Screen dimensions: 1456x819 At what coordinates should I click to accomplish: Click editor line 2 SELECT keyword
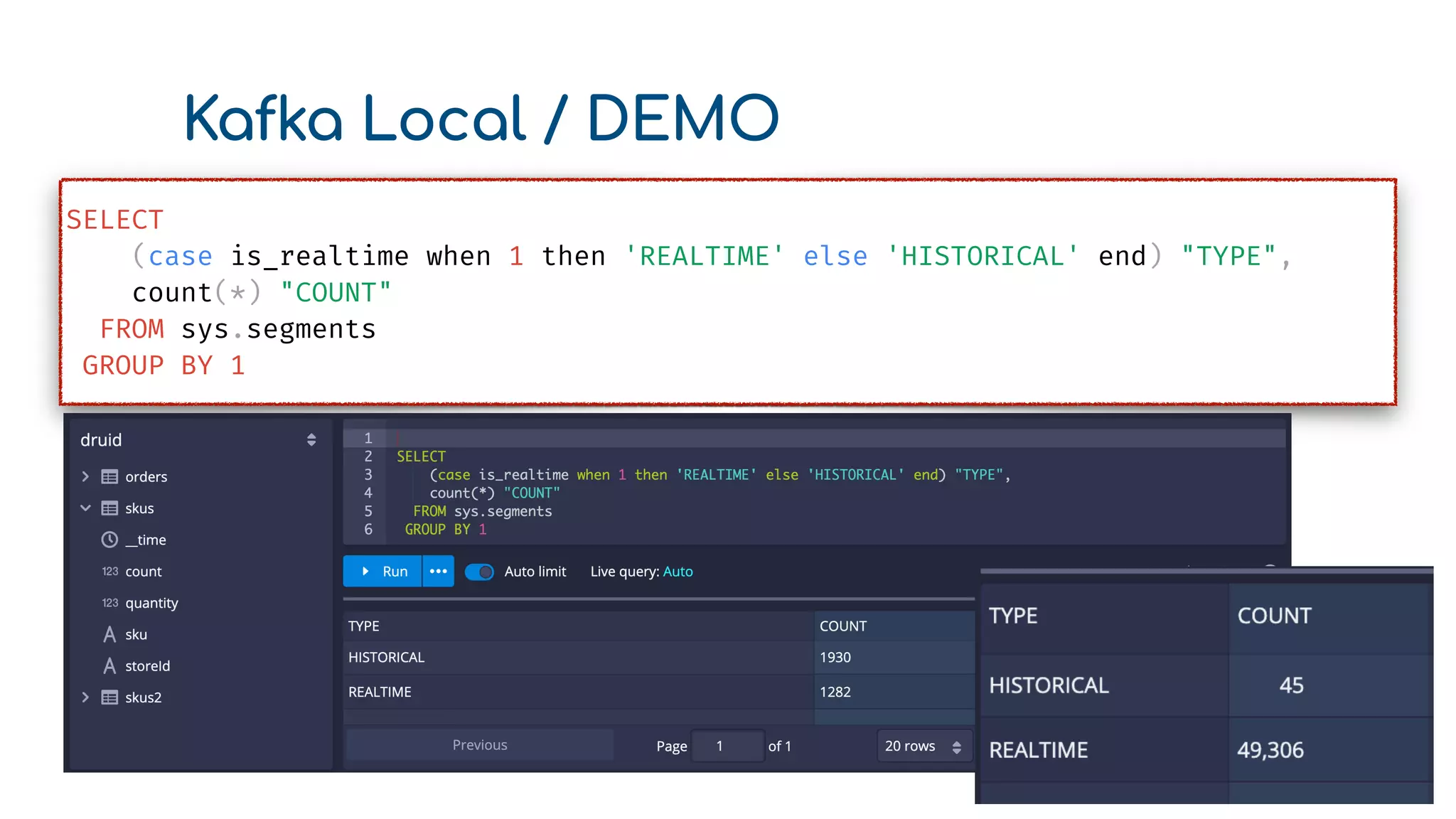point(421,456)
